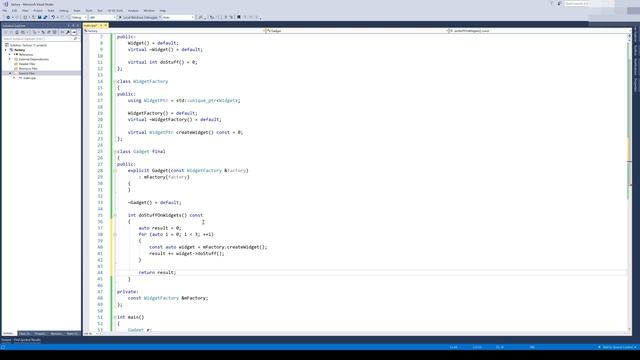
Task: Click the Solution Explorer Home icon
Action: [17, 32]
